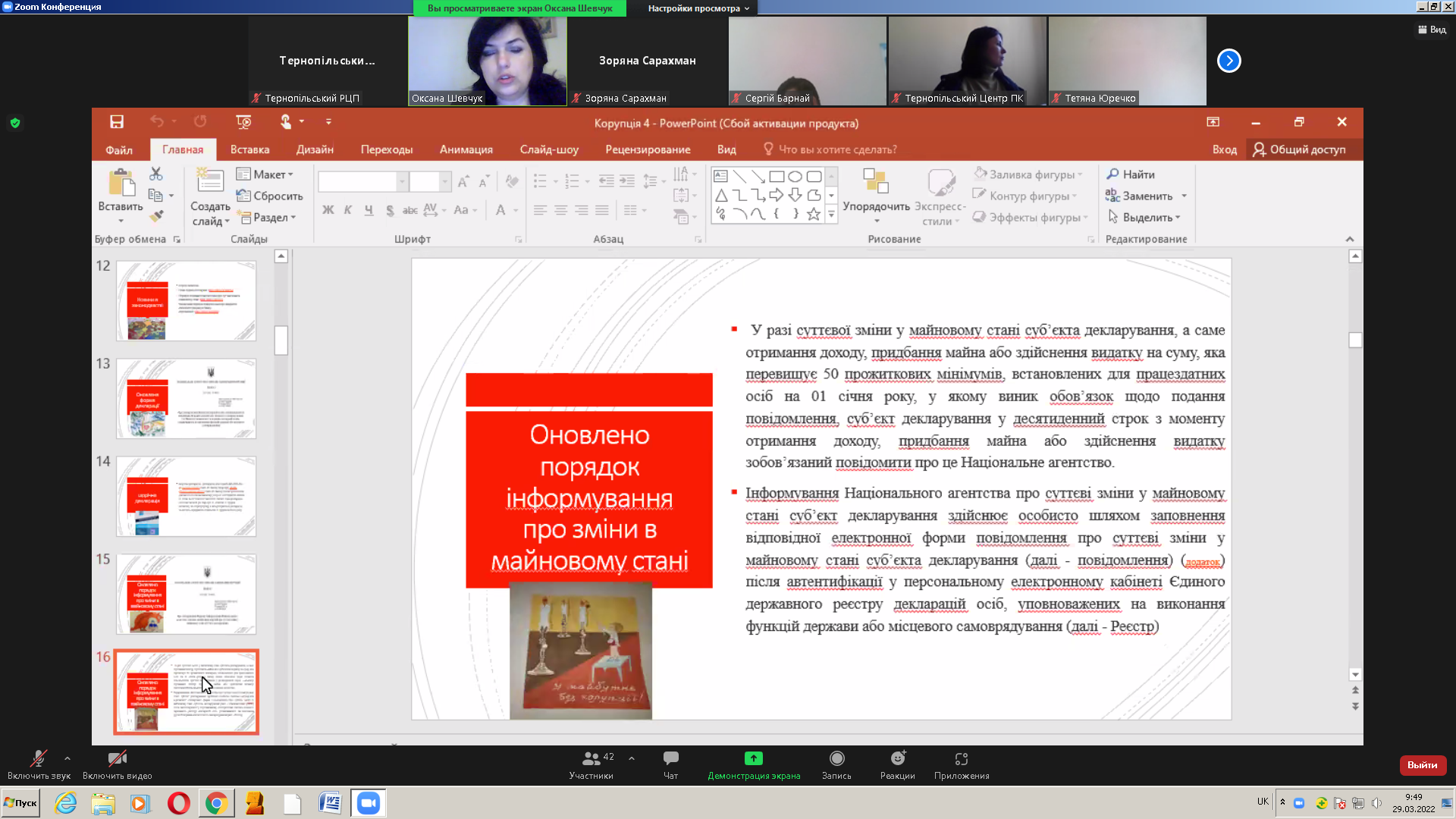Toggle center text alignment
The width and height of the screenshot is (1456, 819).
click(560, 210)
